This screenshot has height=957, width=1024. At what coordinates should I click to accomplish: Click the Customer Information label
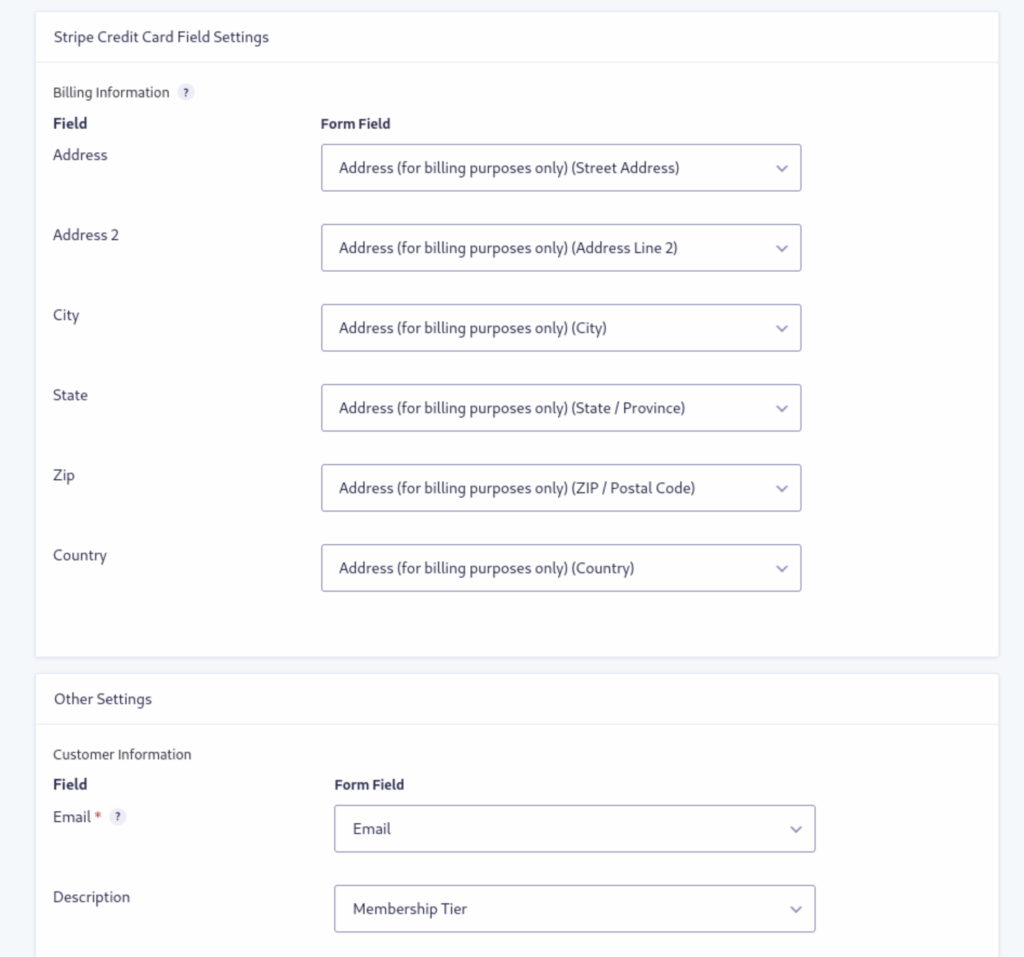[122, 755]
